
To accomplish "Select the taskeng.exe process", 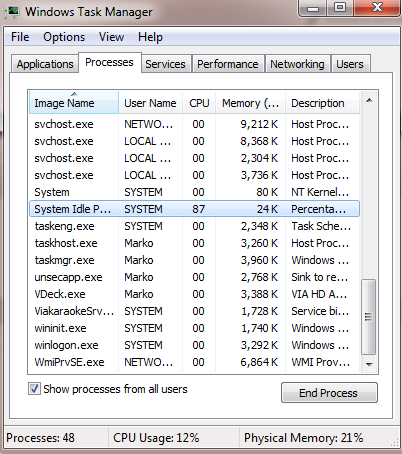I will (194, 226).
